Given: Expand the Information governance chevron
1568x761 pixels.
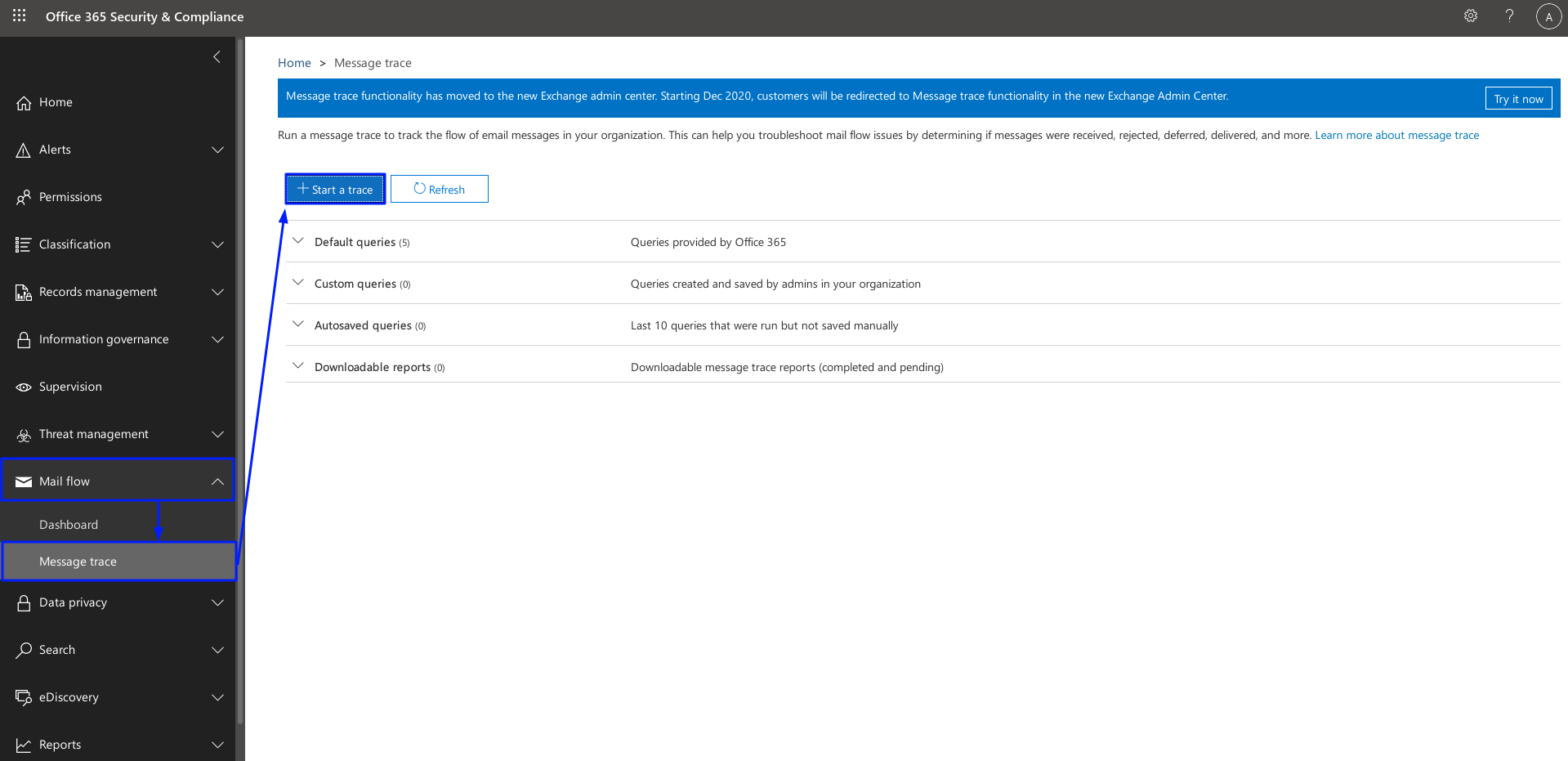Looking at the screenshot, I should click(217, 339).
